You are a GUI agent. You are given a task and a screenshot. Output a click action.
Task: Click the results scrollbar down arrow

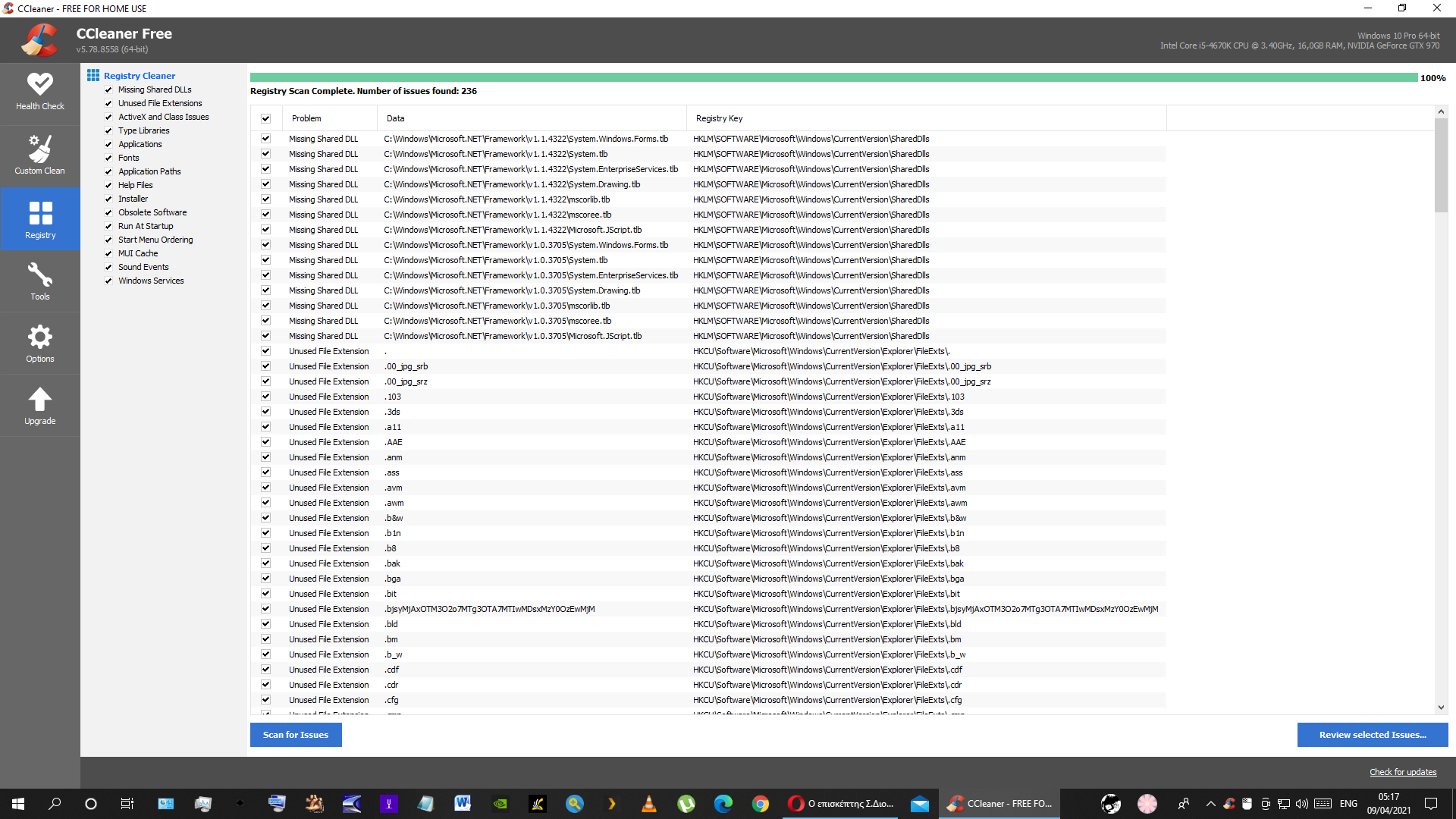[1441, 708]
